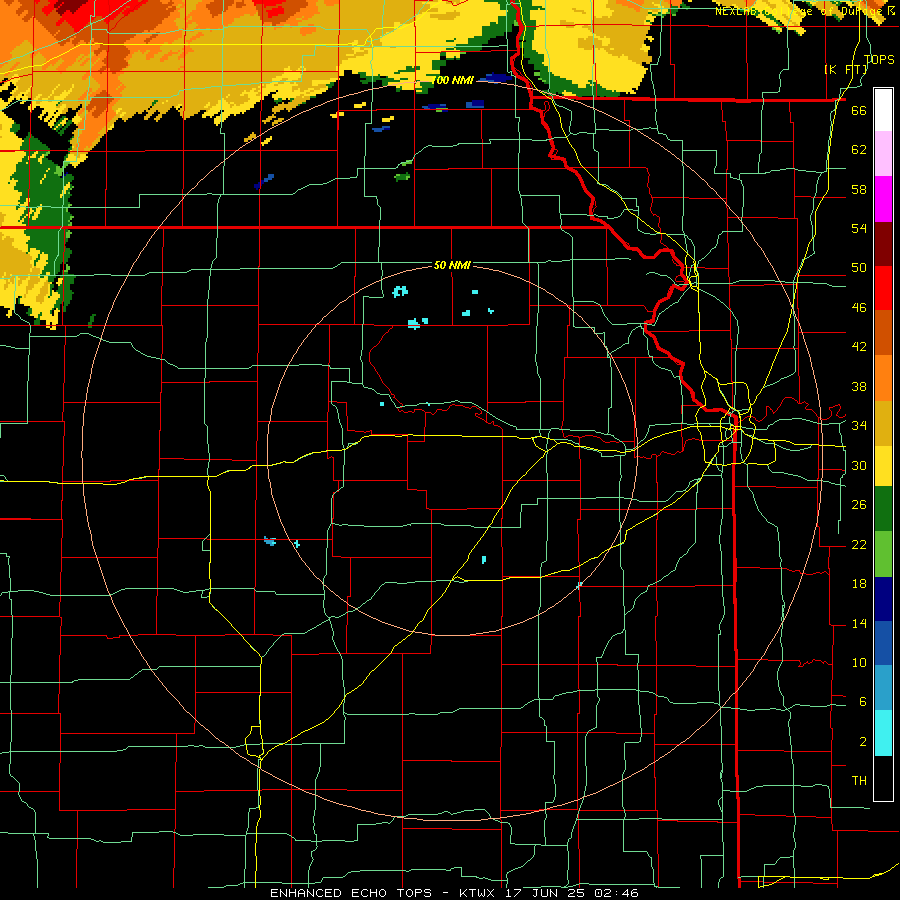900x900 pixels.
Task: Click the dark green legend swatch
Action: (883, 509)
